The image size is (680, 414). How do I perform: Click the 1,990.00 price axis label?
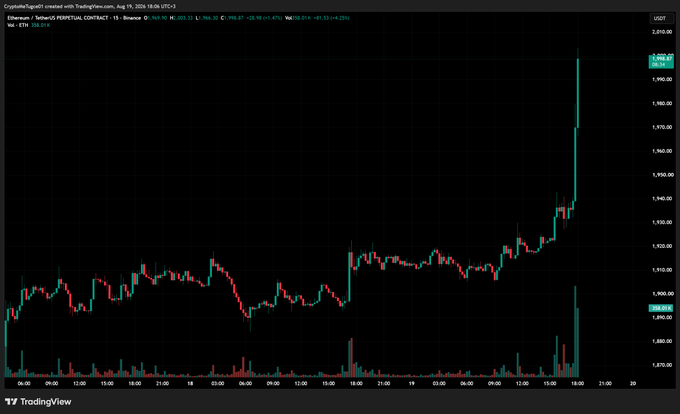pos(662,79)
